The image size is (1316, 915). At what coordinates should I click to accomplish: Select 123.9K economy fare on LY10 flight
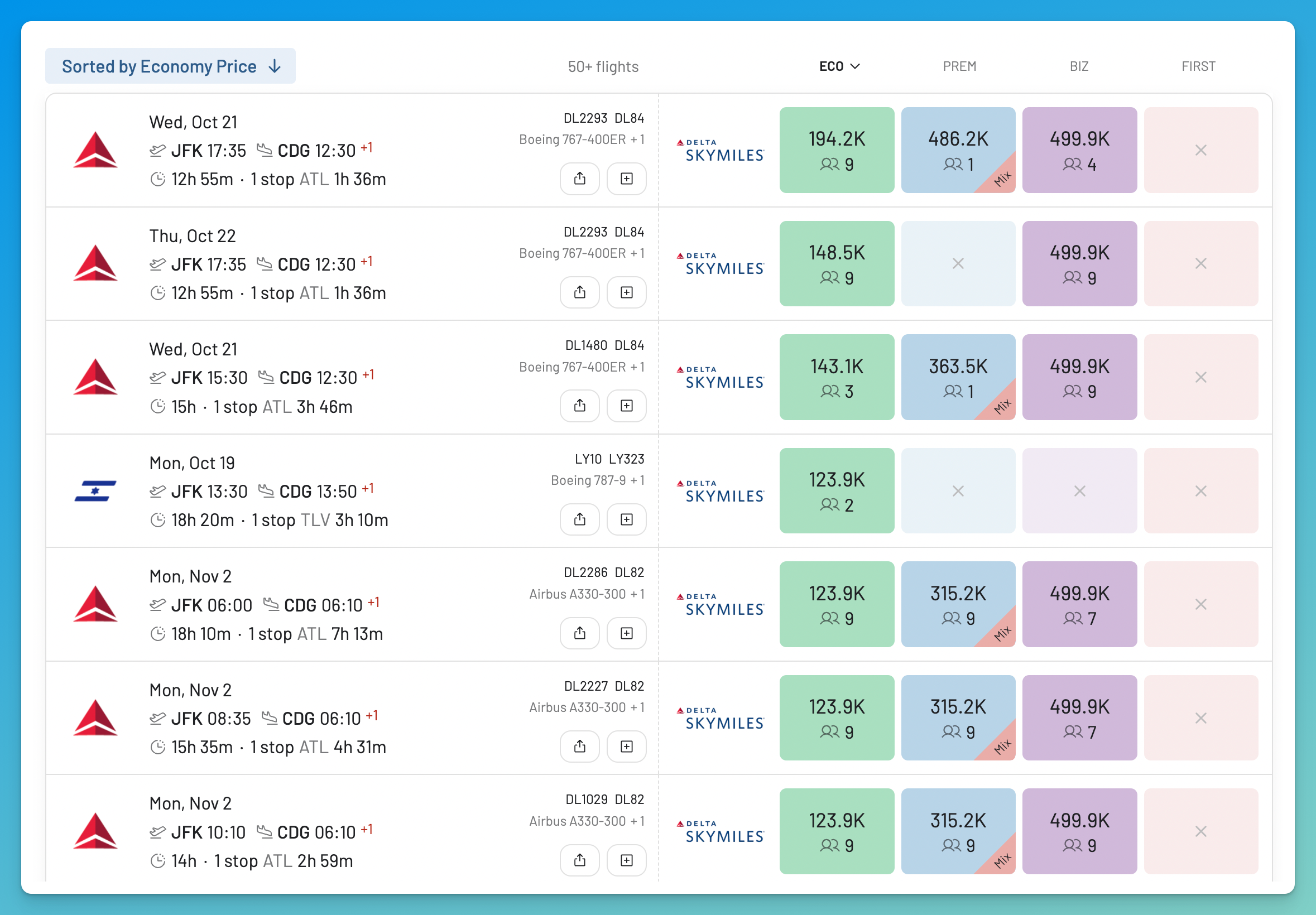836,491
